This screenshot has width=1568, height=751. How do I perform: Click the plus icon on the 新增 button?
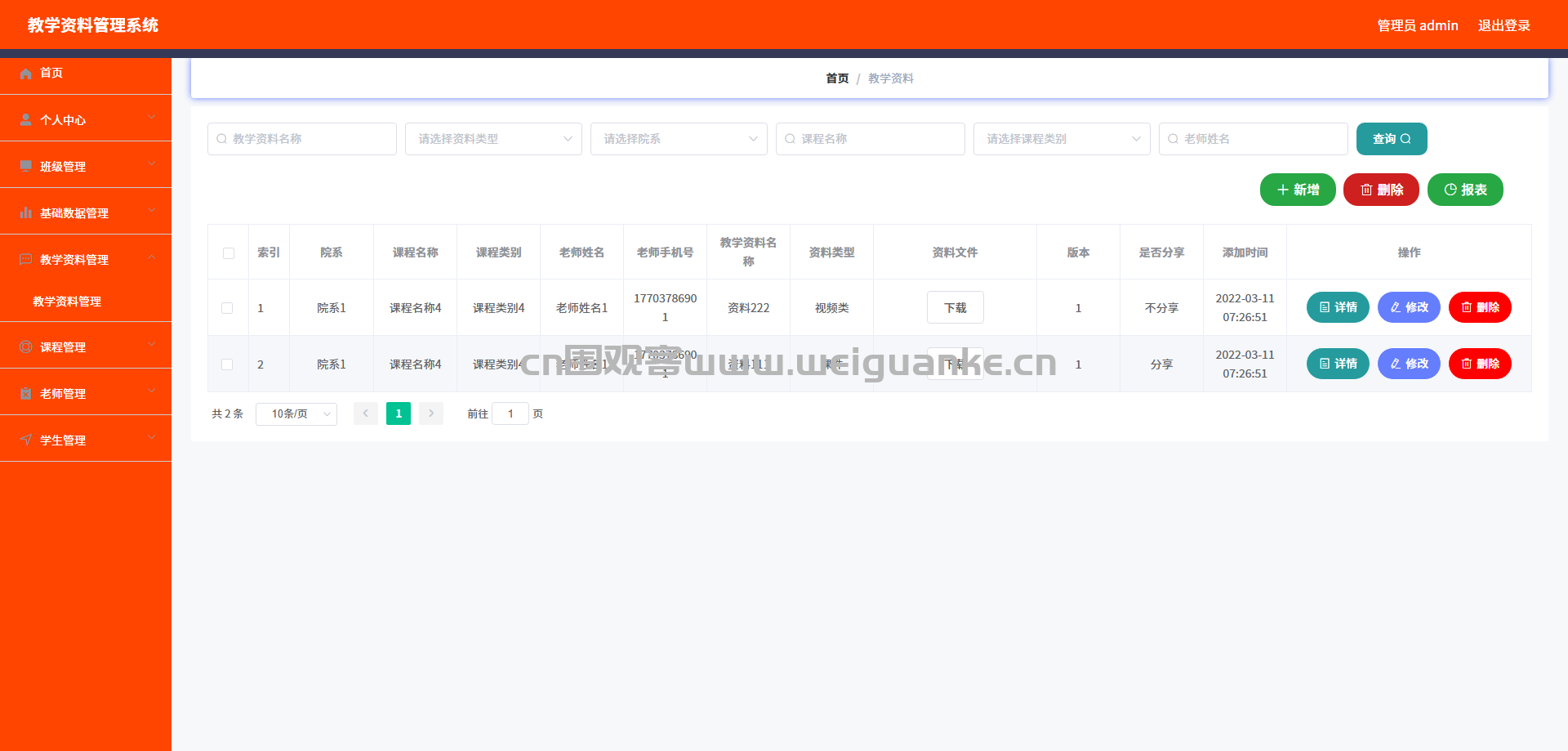click(1283, 190)
